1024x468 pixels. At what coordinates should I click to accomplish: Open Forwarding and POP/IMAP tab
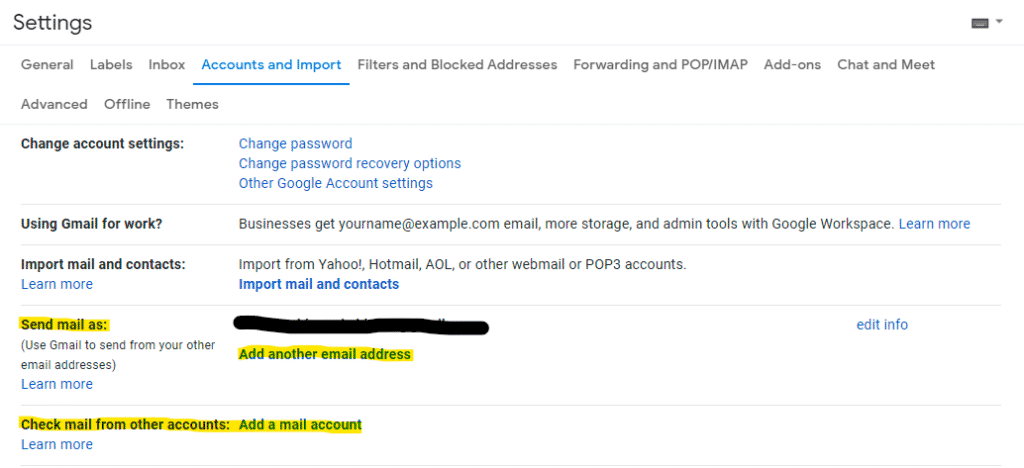pos(660,65)
